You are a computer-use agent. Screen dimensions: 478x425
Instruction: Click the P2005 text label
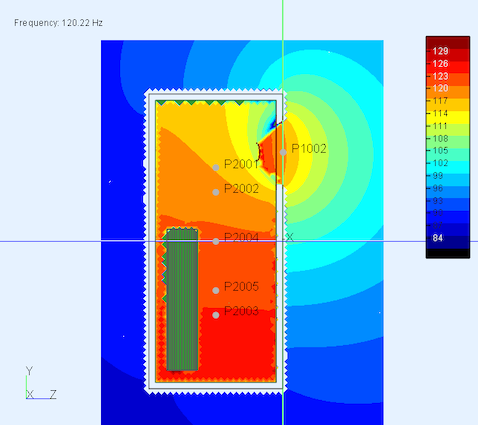[241, 286]
